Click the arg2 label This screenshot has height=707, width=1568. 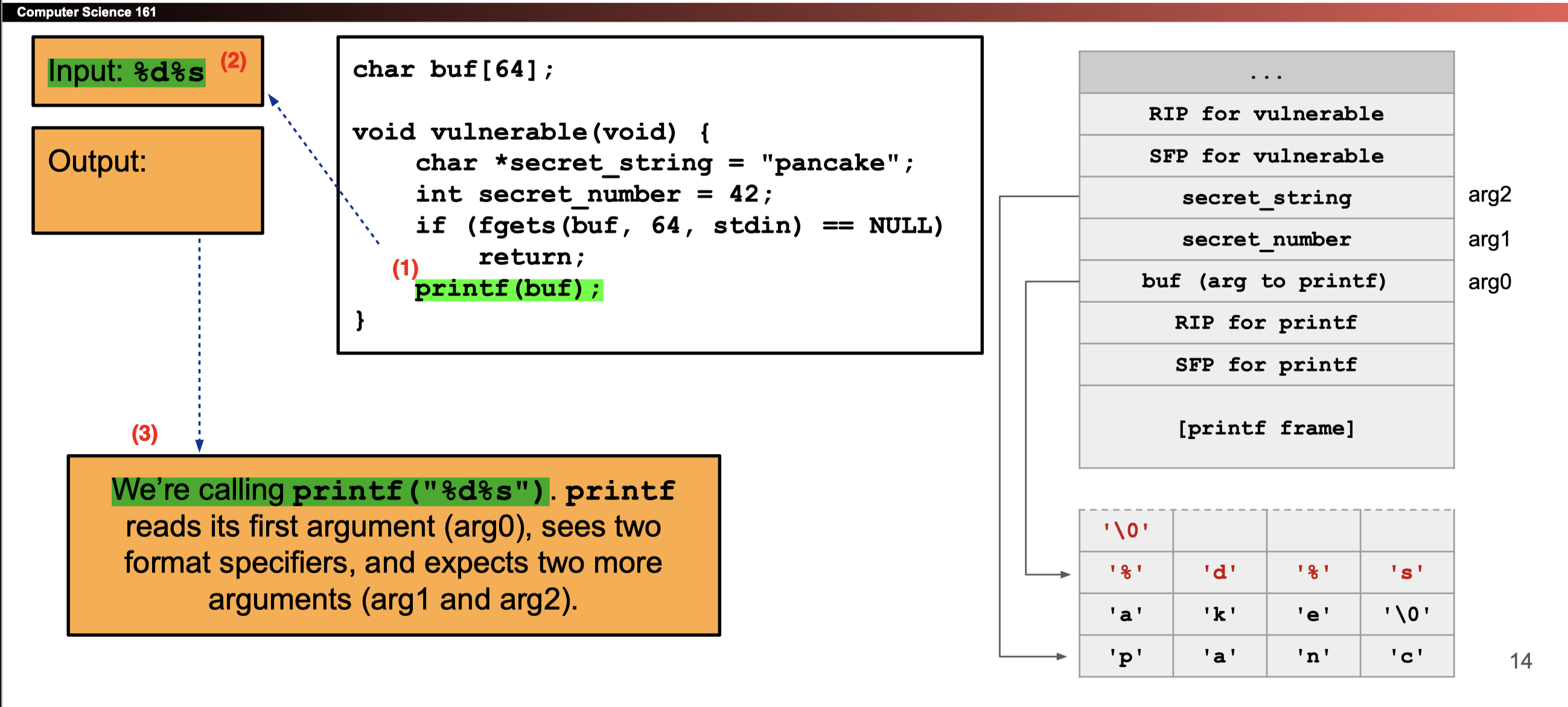click(x=1489, y=195)
